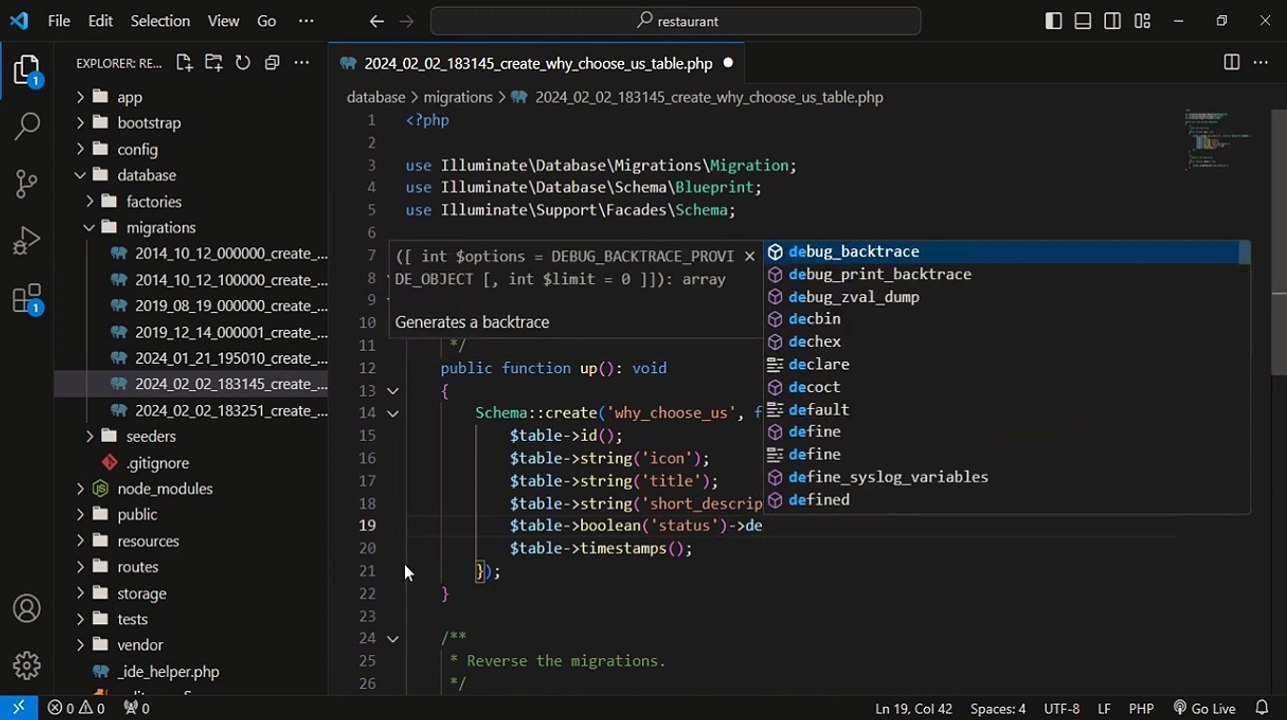1287x720 pixels.
Task: Open the remote window indicator
Action: 18,708
